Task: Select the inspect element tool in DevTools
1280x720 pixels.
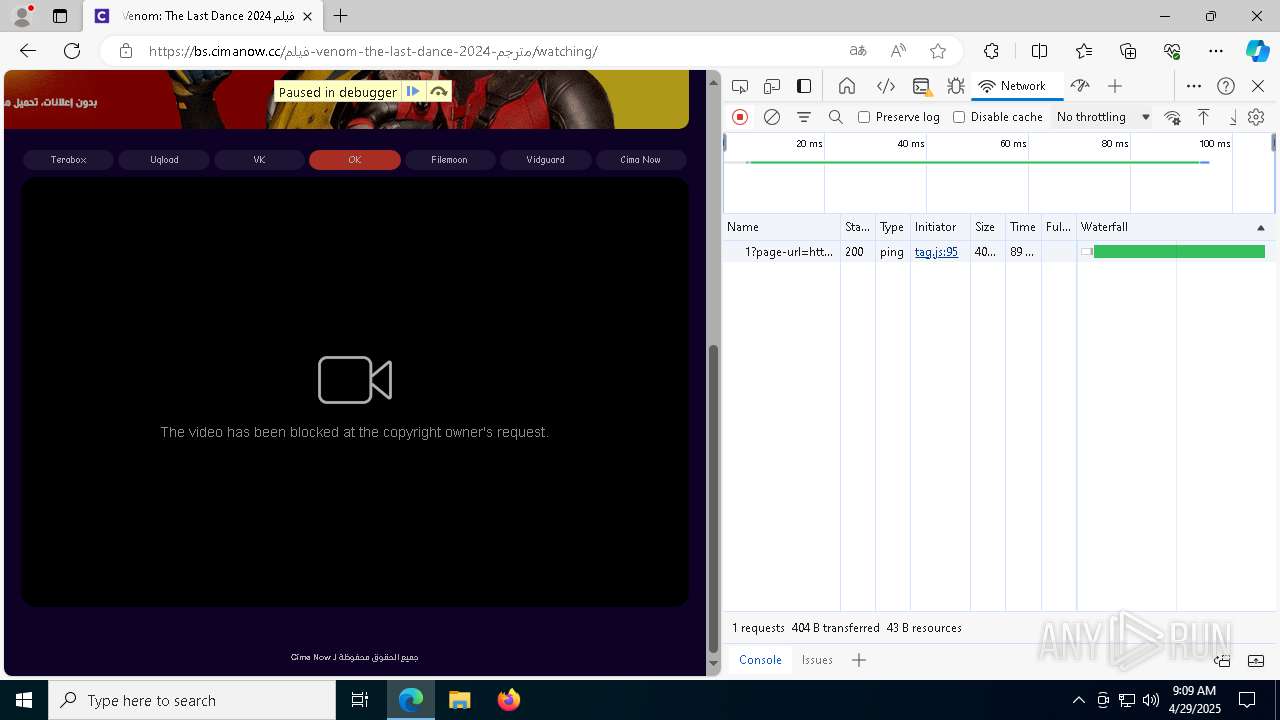Action: point(740,86)
